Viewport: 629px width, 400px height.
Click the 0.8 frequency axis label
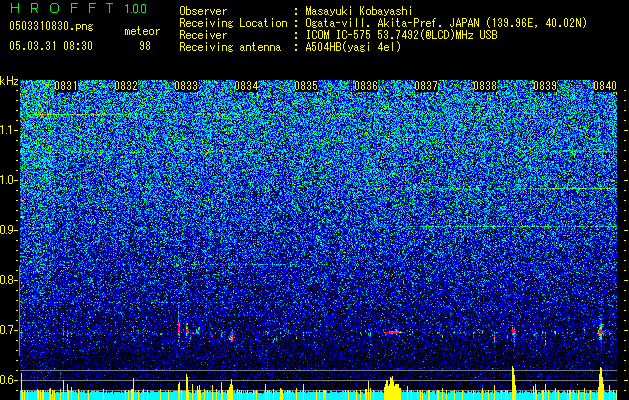(x=8, y=280)
